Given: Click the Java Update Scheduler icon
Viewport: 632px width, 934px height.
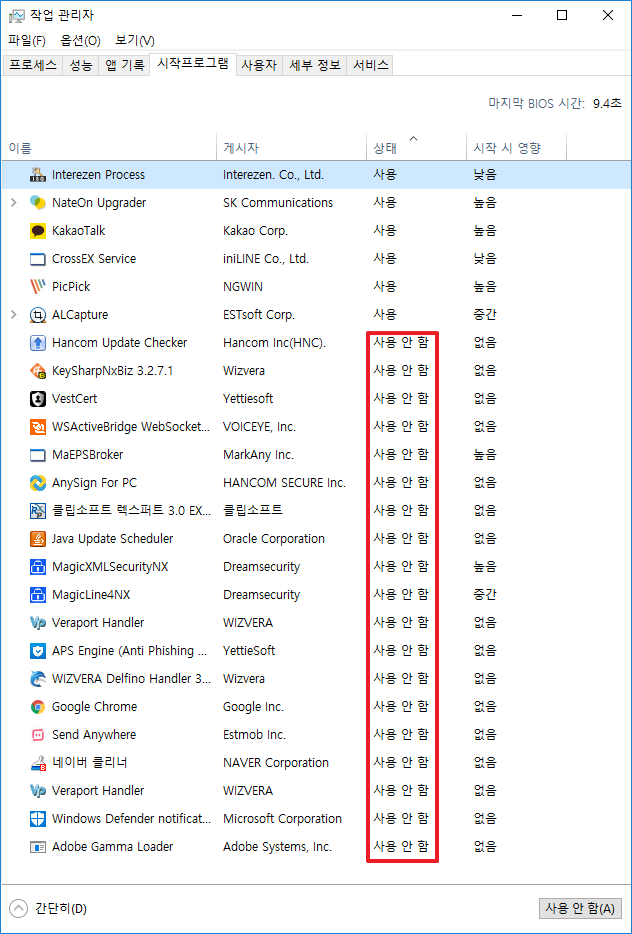Looking at the screenshot, I should pyautogui.click(x=38, y=539).
